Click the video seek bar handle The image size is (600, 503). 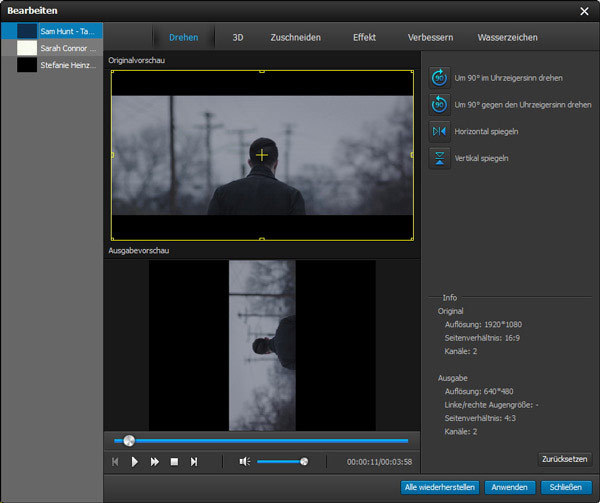tap(129, 441)
